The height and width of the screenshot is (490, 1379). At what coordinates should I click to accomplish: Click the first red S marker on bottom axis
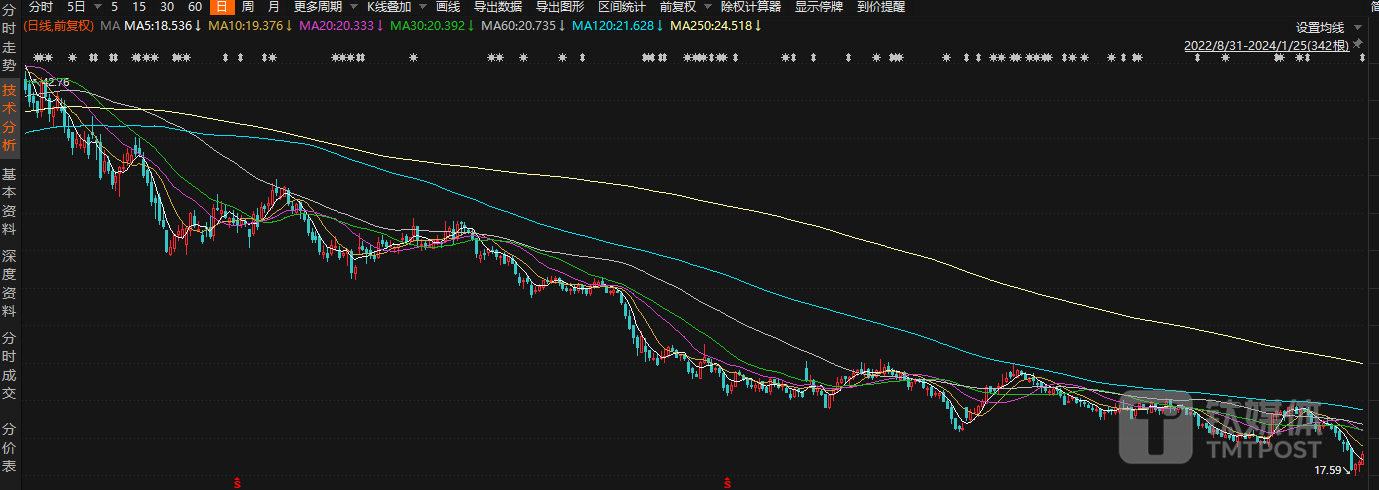[238, 483]
